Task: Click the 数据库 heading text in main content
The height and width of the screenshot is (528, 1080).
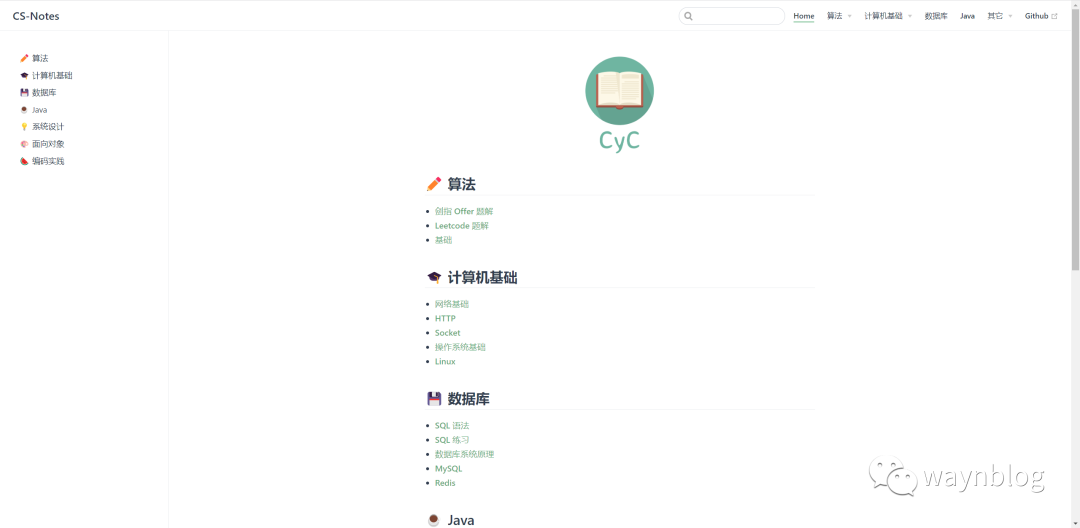Action: 468,399
